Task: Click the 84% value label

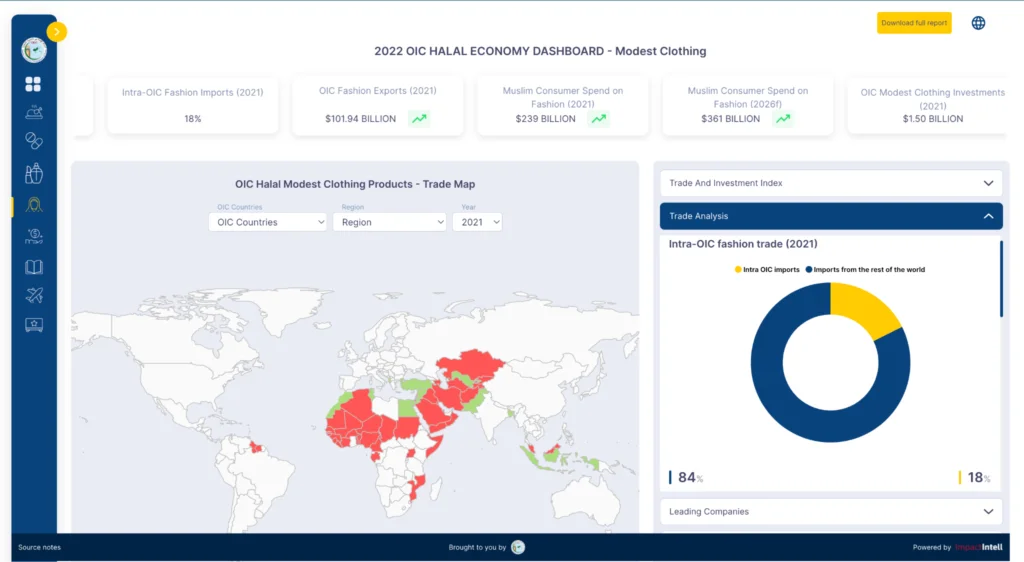Action: click(x=690, y=478)
